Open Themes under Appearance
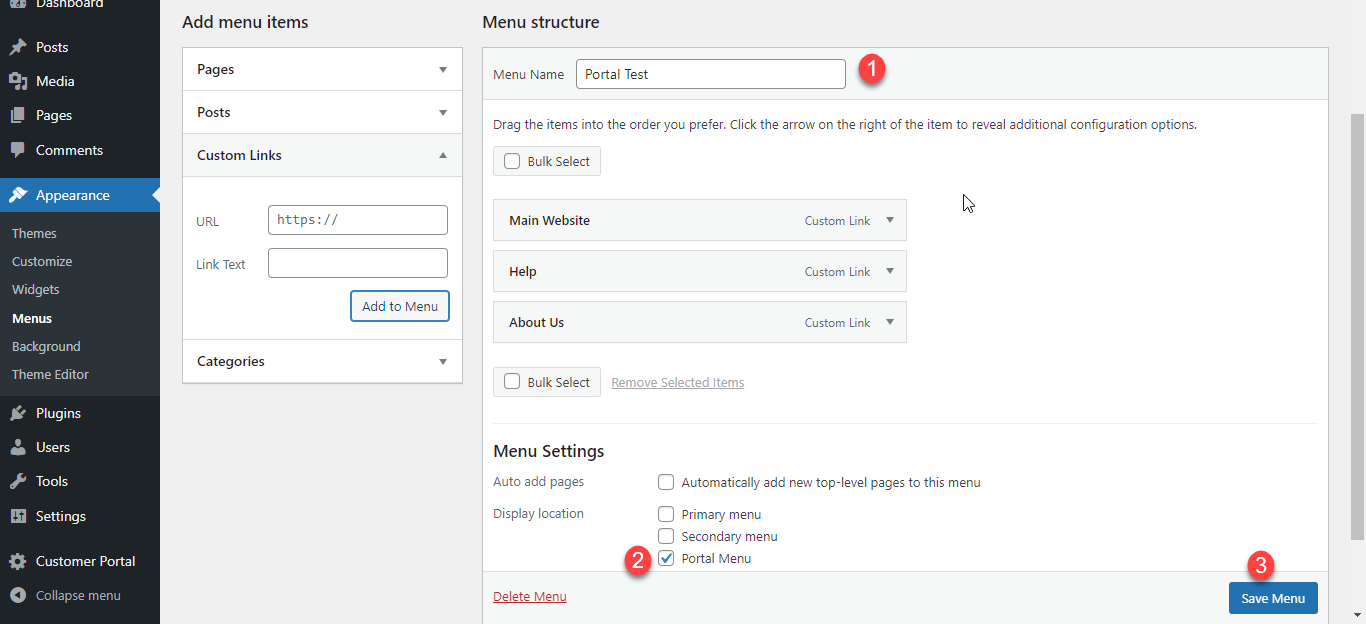Viewport: 1366px width, 624px height. point(34,233)
